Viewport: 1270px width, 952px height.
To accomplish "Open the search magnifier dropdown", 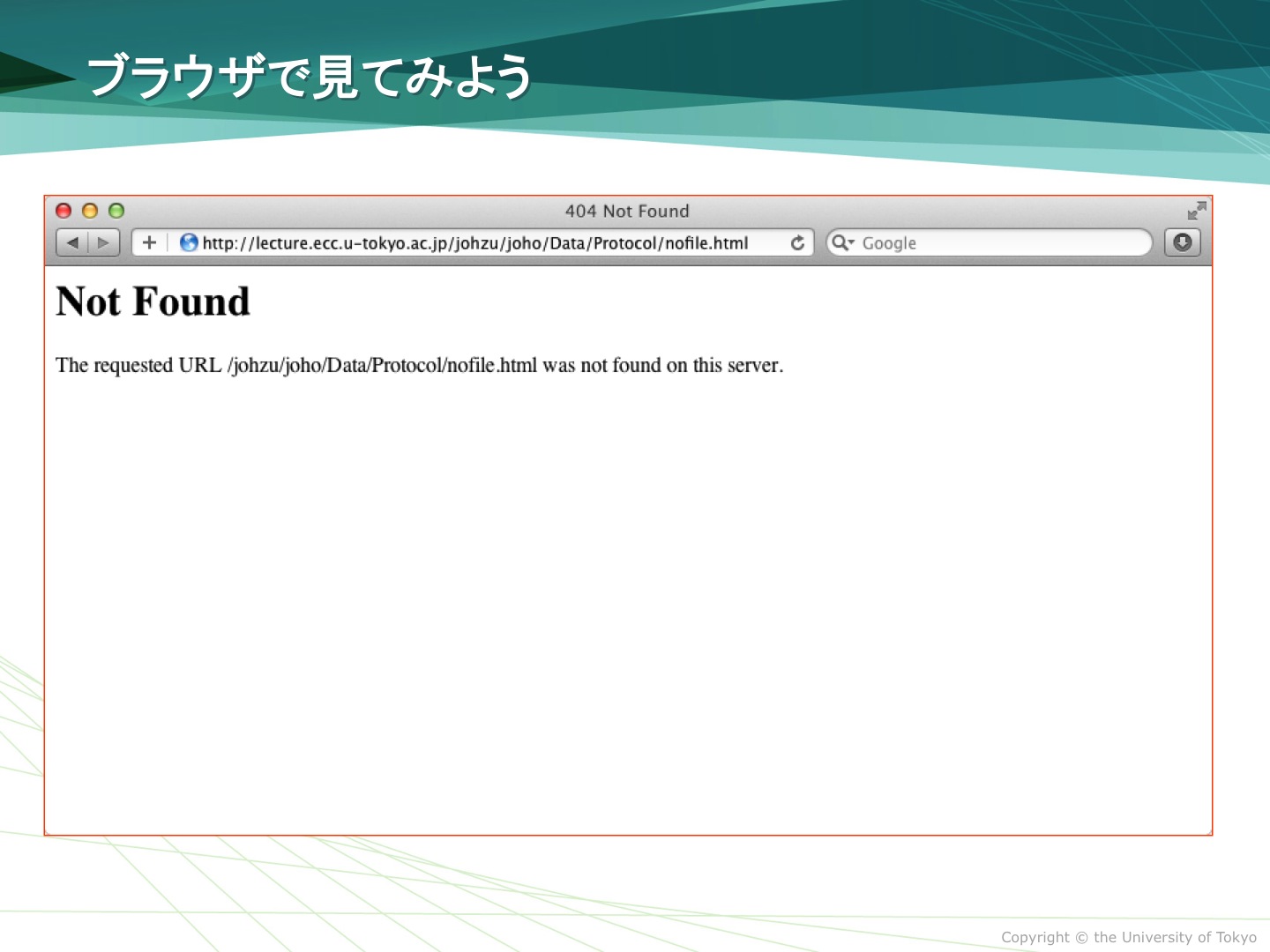I will click(843, 242).
